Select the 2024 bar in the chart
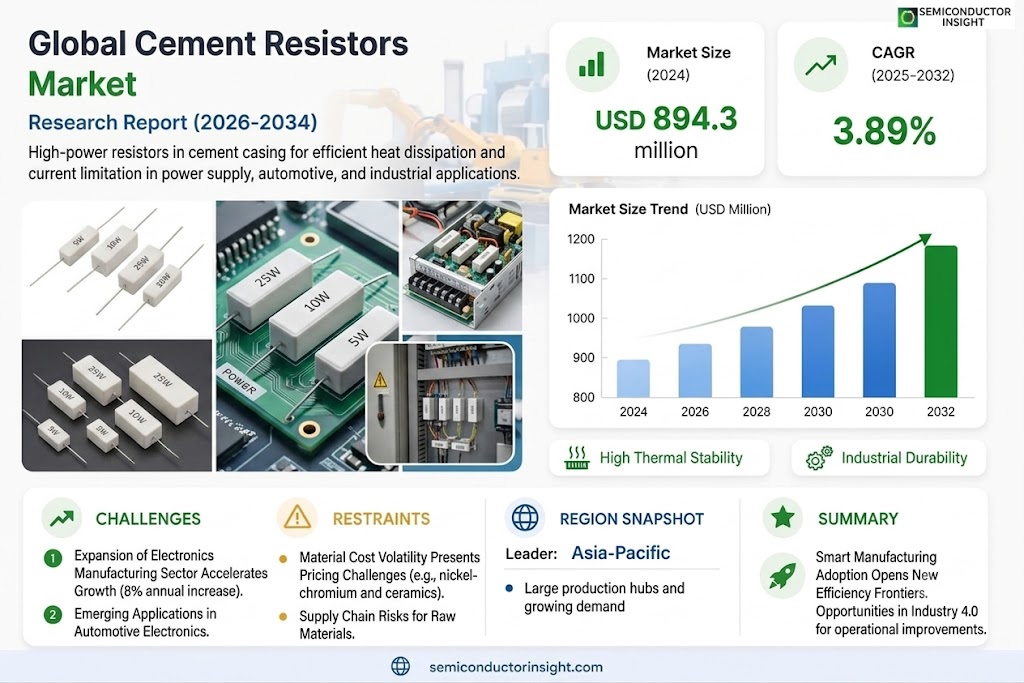The height and width of the screenshot is (683, 1024). click(633, 378)
